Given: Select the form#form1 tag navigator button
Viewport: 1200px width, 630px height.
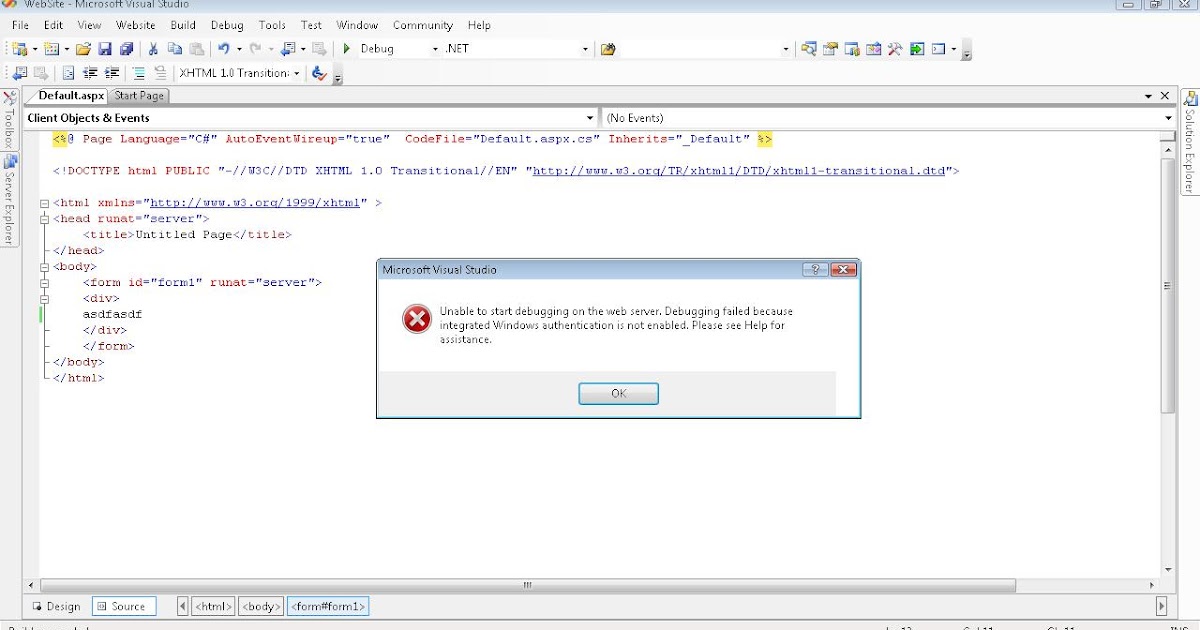Looking at the screenshot, I should pos(328,606).
